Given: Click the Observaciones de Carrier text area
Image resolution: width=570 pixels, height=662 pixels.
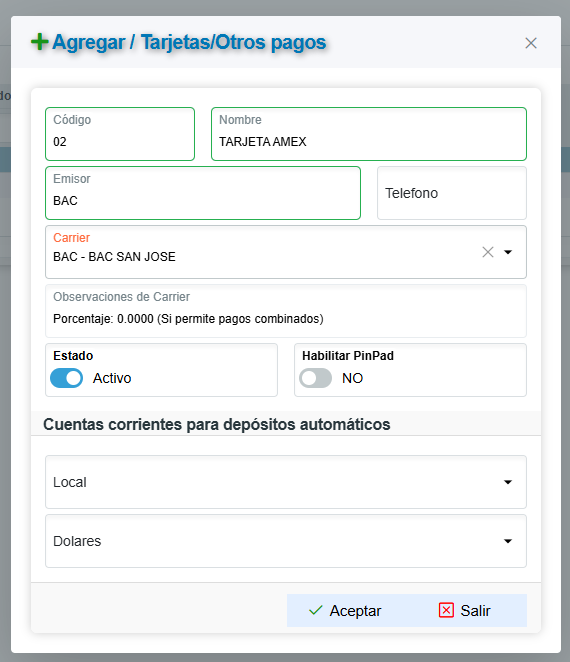Looking at the screenshot, I should pyautogui.click(x=286, y=311).
